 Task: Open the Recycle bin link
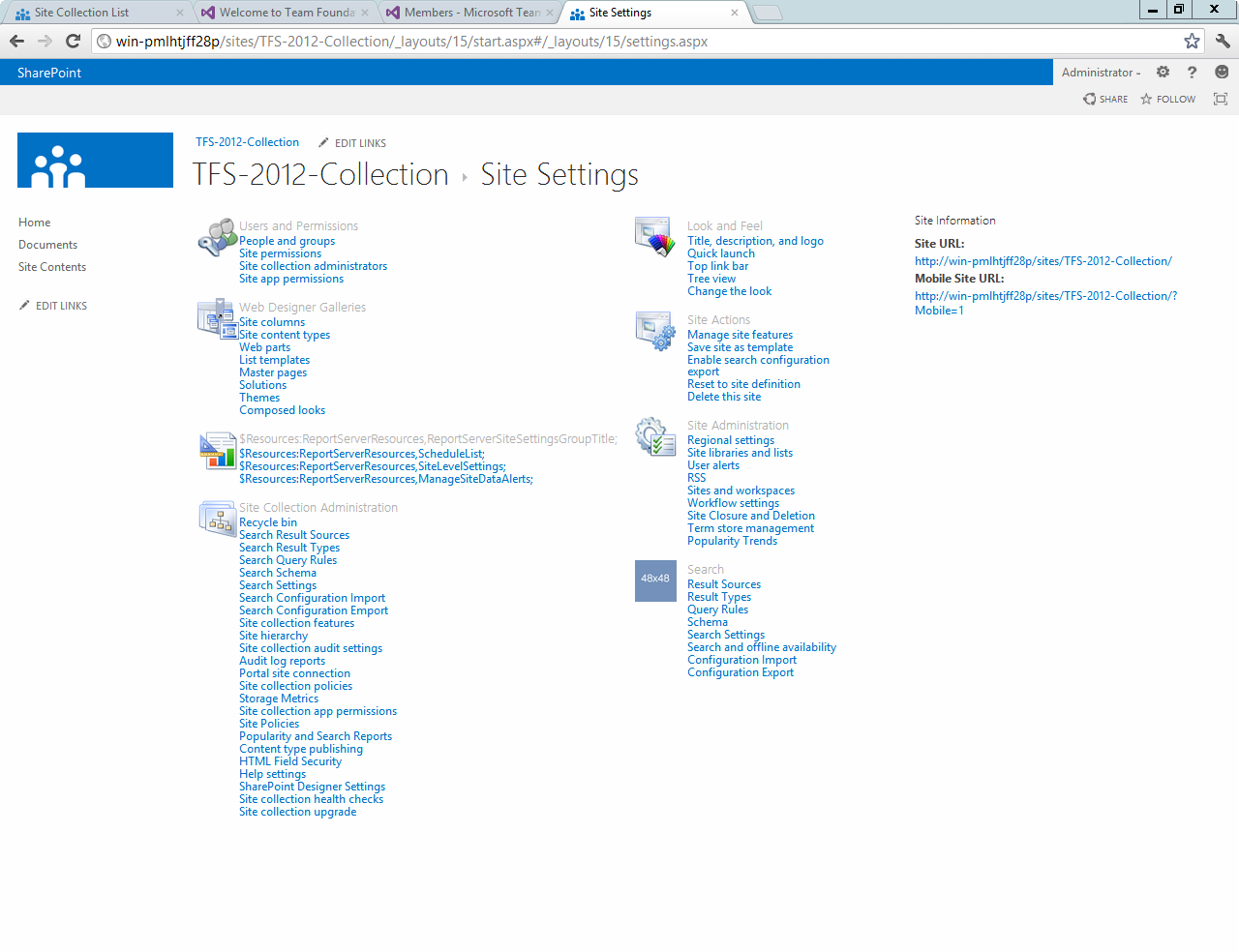click(267, 521)
